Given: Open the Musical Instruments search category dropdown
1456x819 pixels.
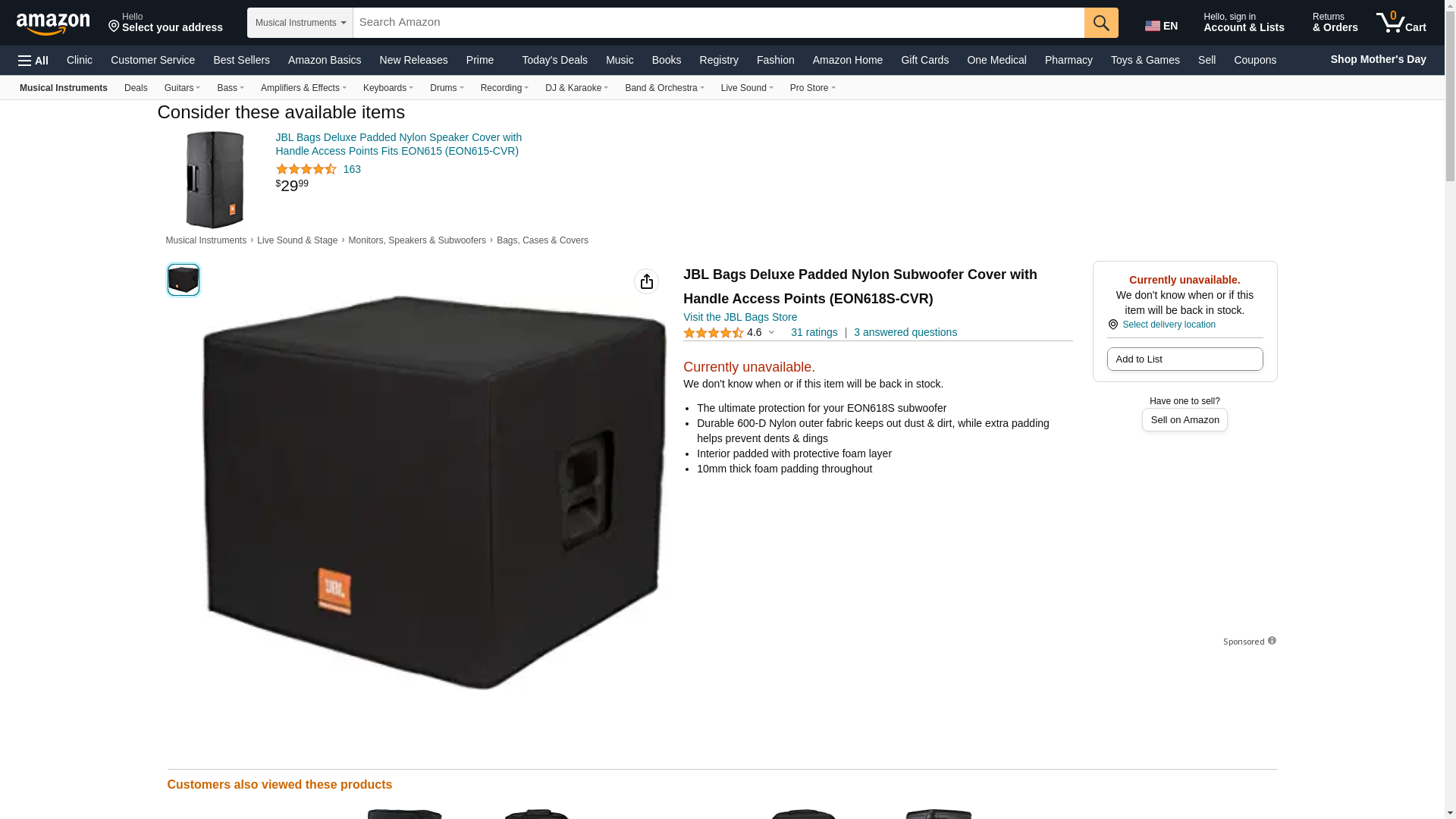Looking at the screenshot, I should coord(300,23).
